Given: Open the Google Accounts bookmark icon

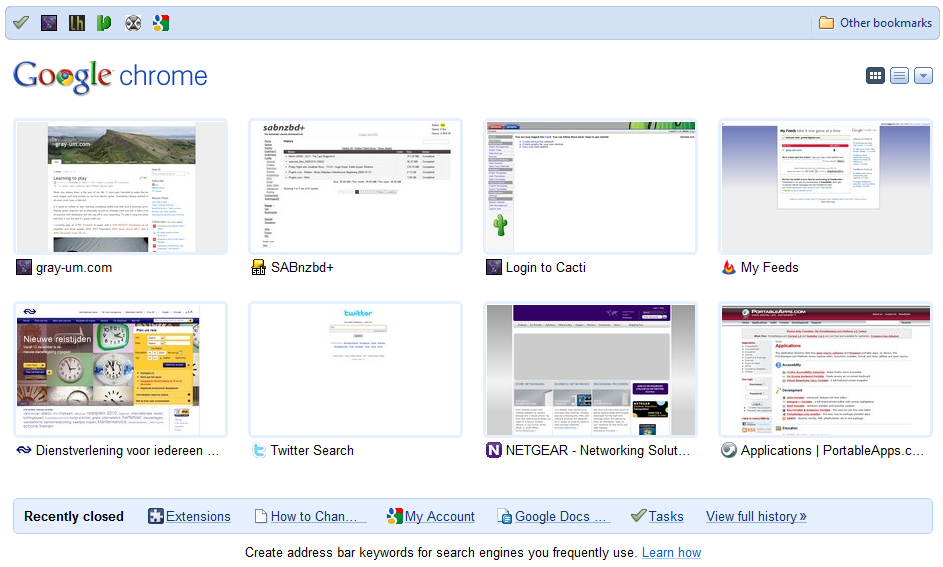Looking at the screenshot, I should pos(161,23).
